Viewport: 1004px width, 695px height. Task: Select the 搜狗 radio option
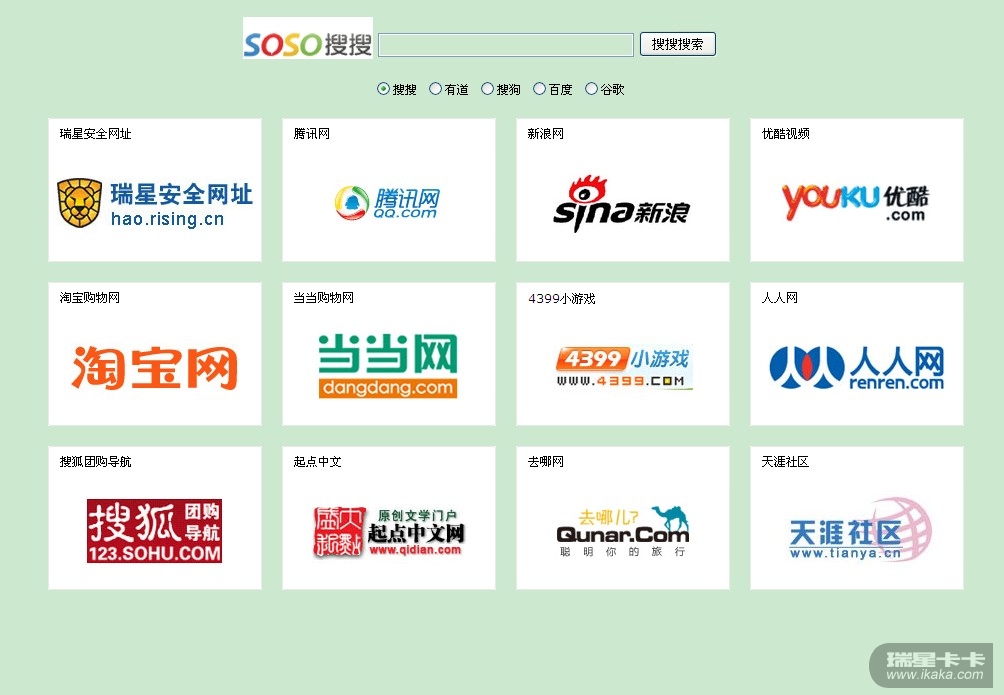(x=487, y=89)
